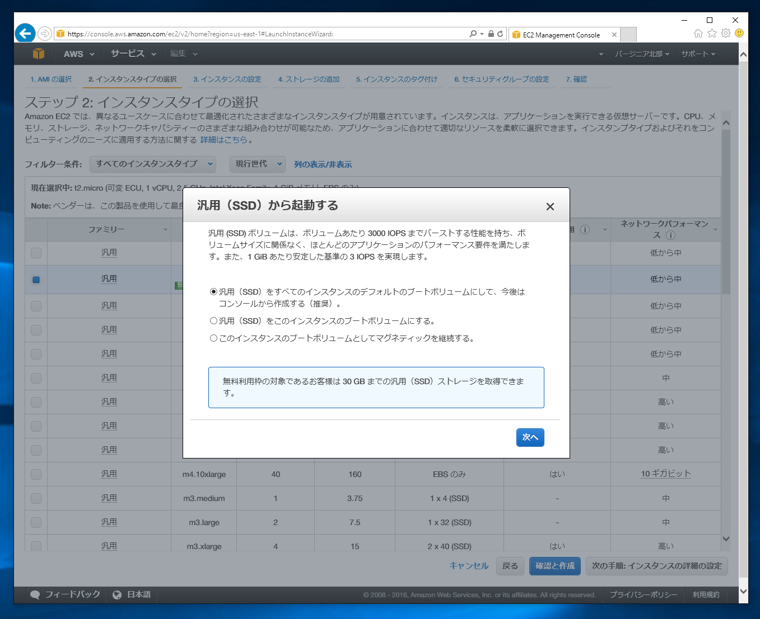Viewport: 760px width, 619px height.
Task: Click the page scrollbar down arrow
Action: point(743,592)
